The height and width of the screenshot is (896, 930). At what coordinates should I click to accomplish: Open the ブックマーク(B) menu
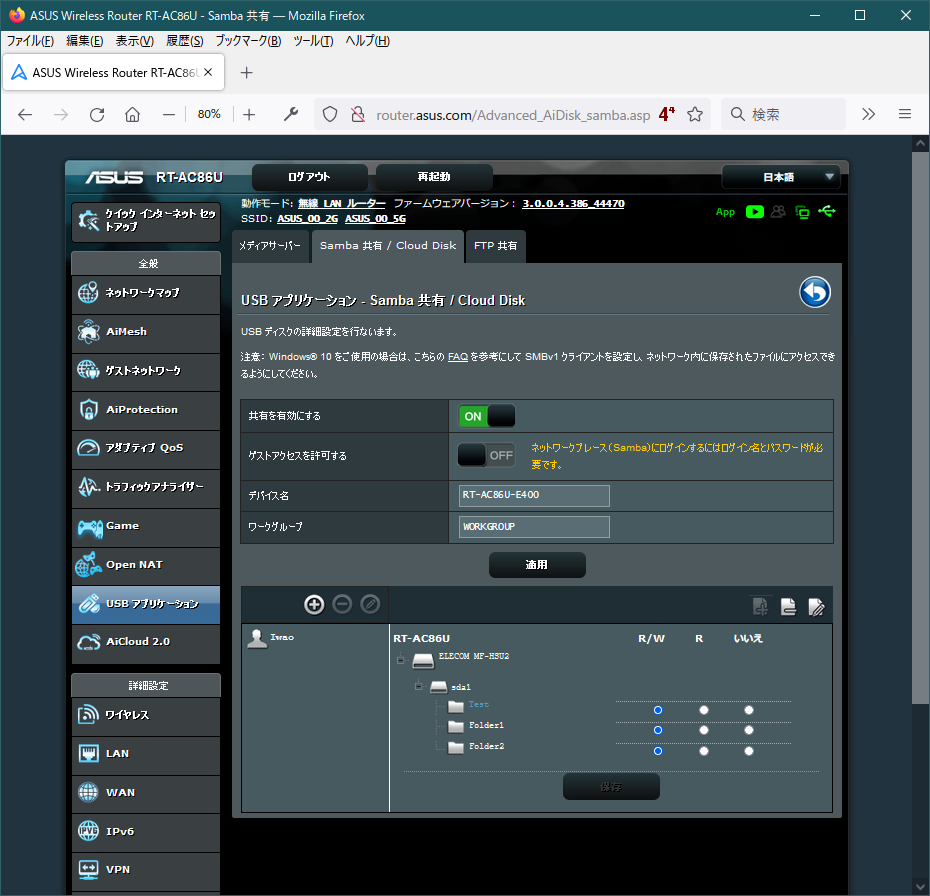click(x=248, y=41)
